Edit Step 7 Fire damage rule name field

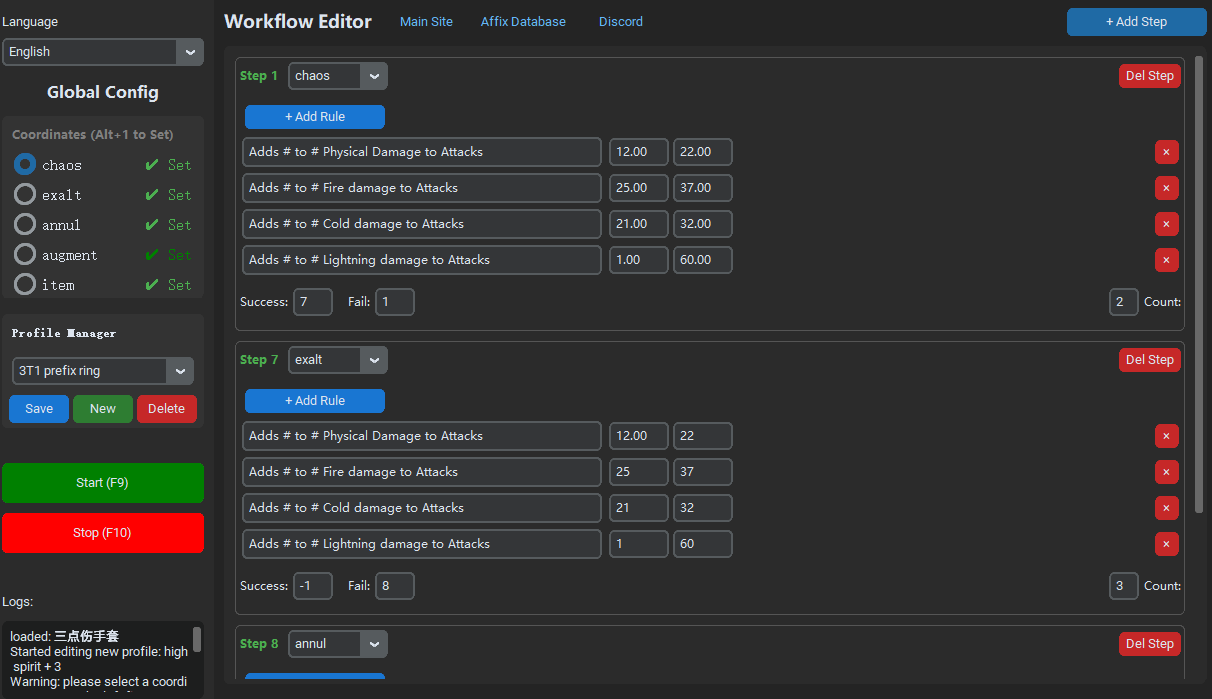[x=422, y=472]
